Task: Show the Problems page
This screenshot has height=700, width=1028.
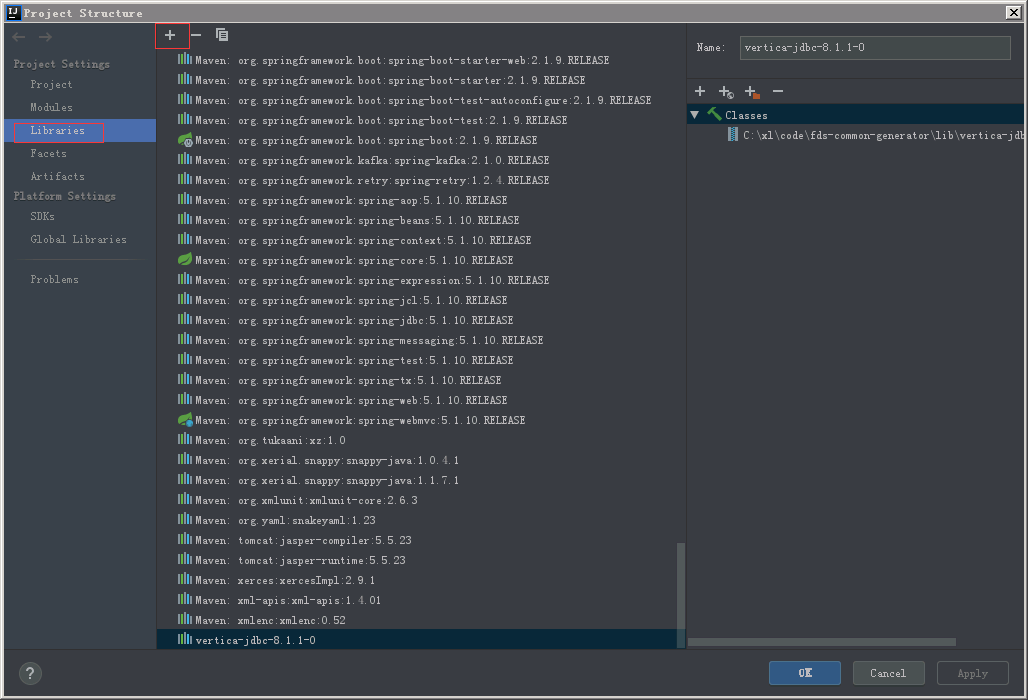Action: point(54,279)
